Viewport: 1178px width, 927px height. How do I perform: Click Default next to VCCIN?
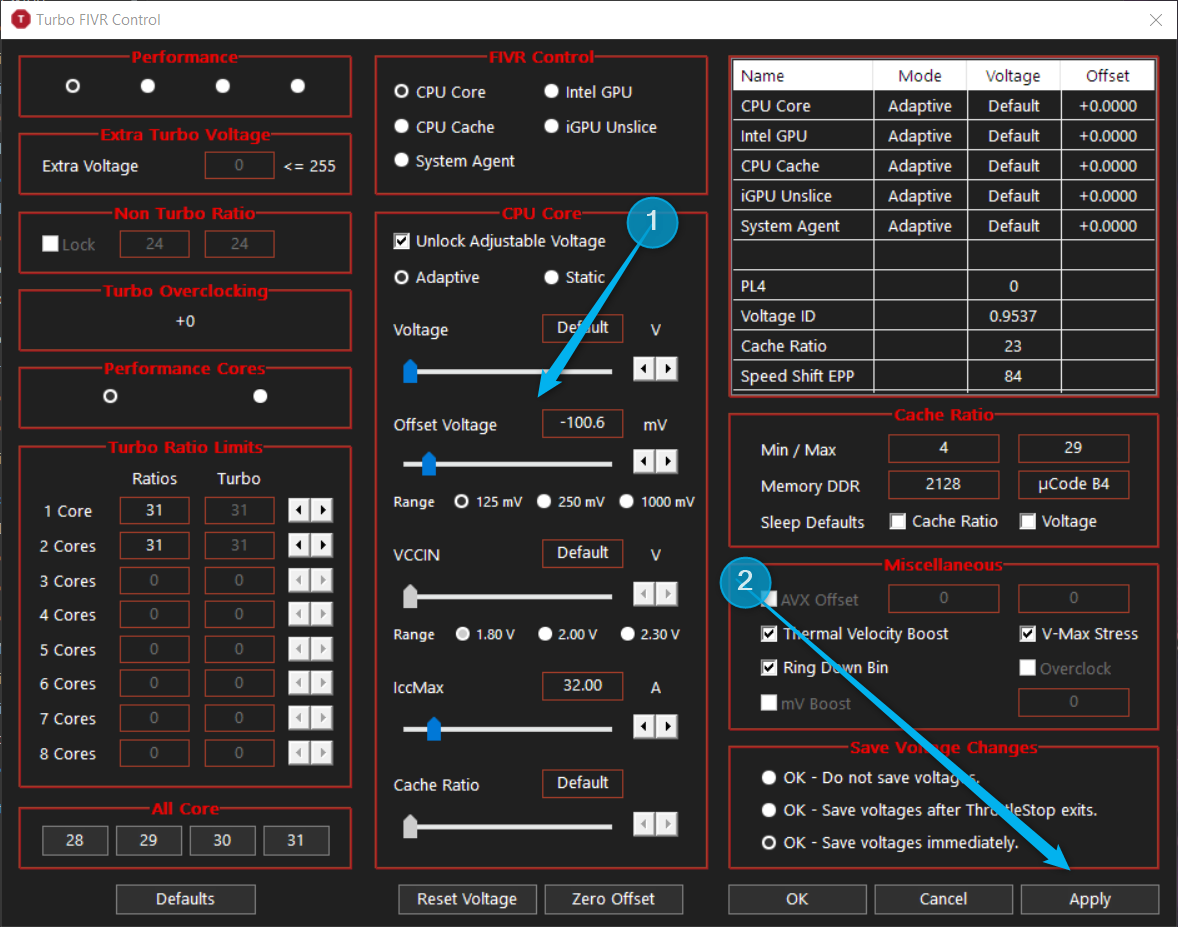point(582,553)
